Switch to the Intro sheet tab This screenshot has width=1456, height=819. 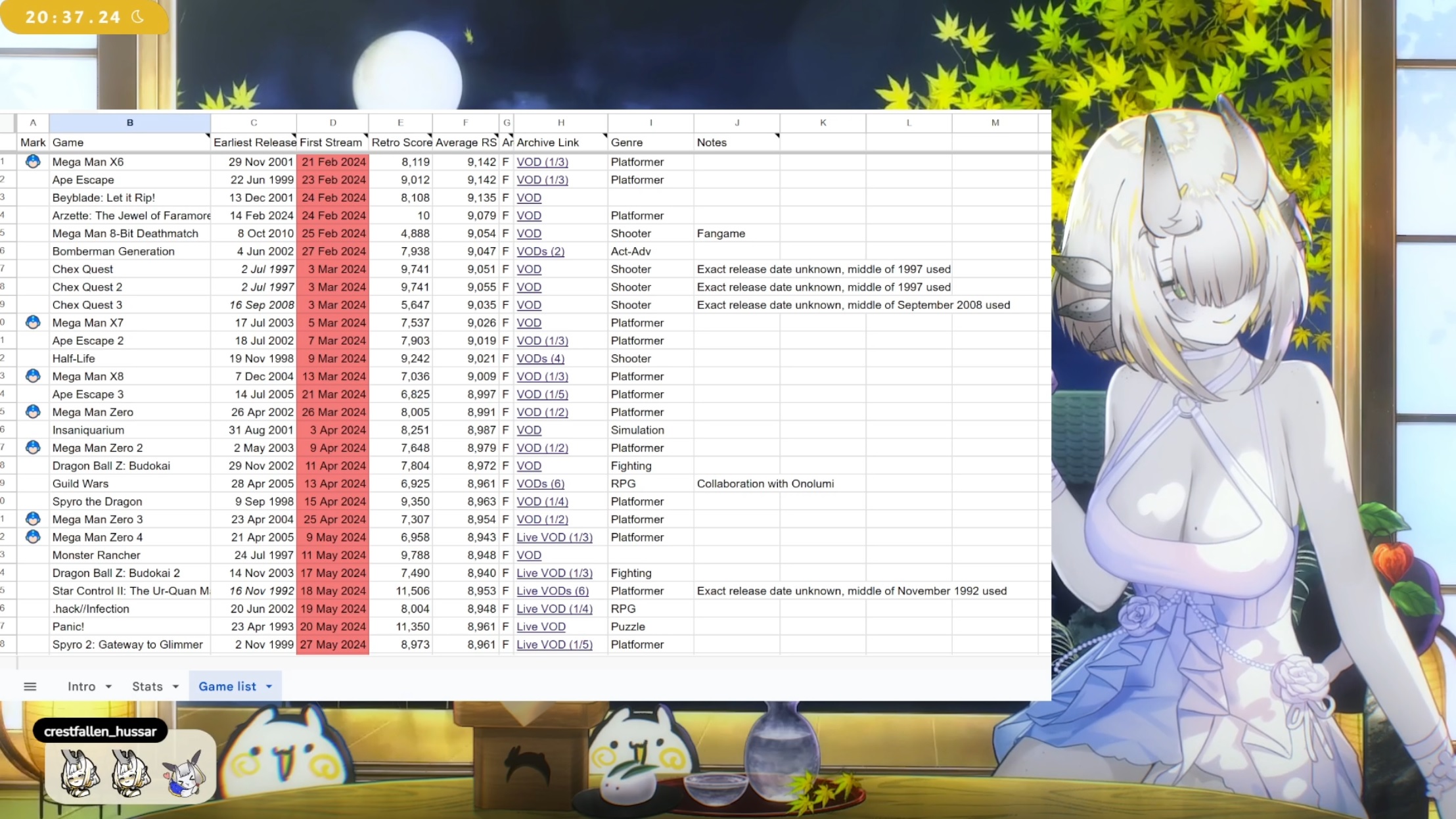pyautogui.click(x=81, y=686)
